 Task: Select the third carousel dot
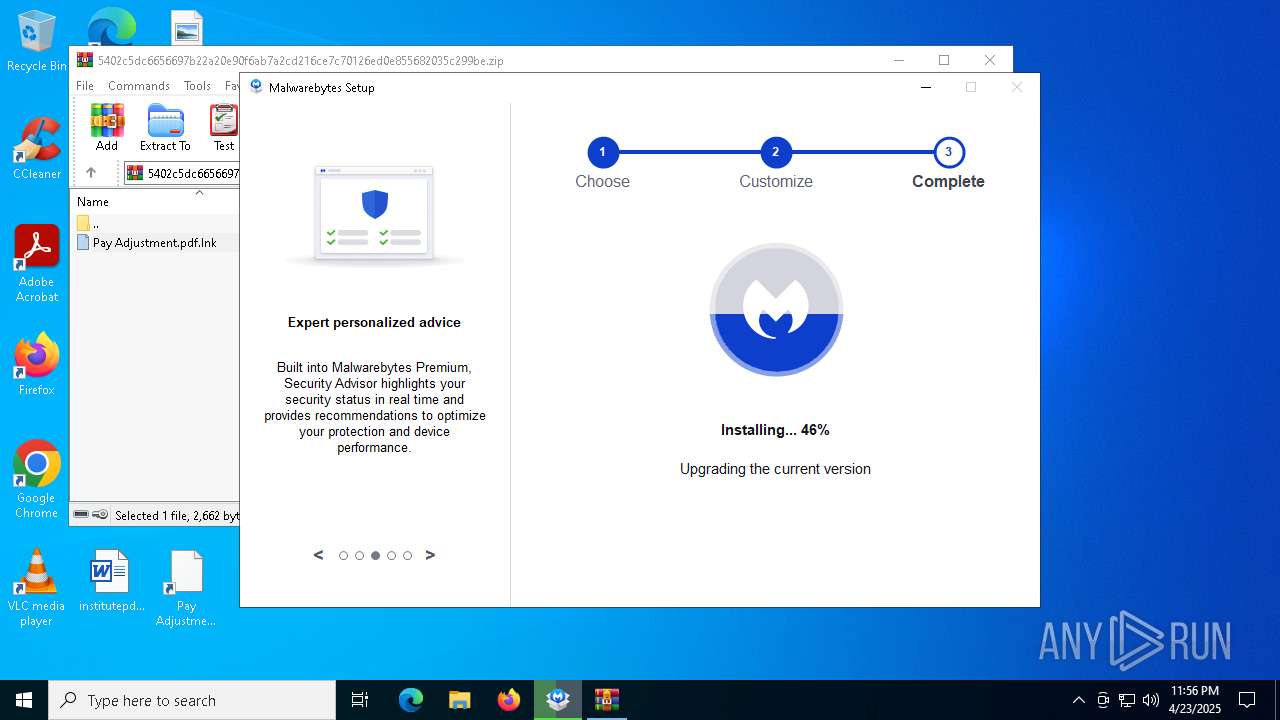(375, 555)
